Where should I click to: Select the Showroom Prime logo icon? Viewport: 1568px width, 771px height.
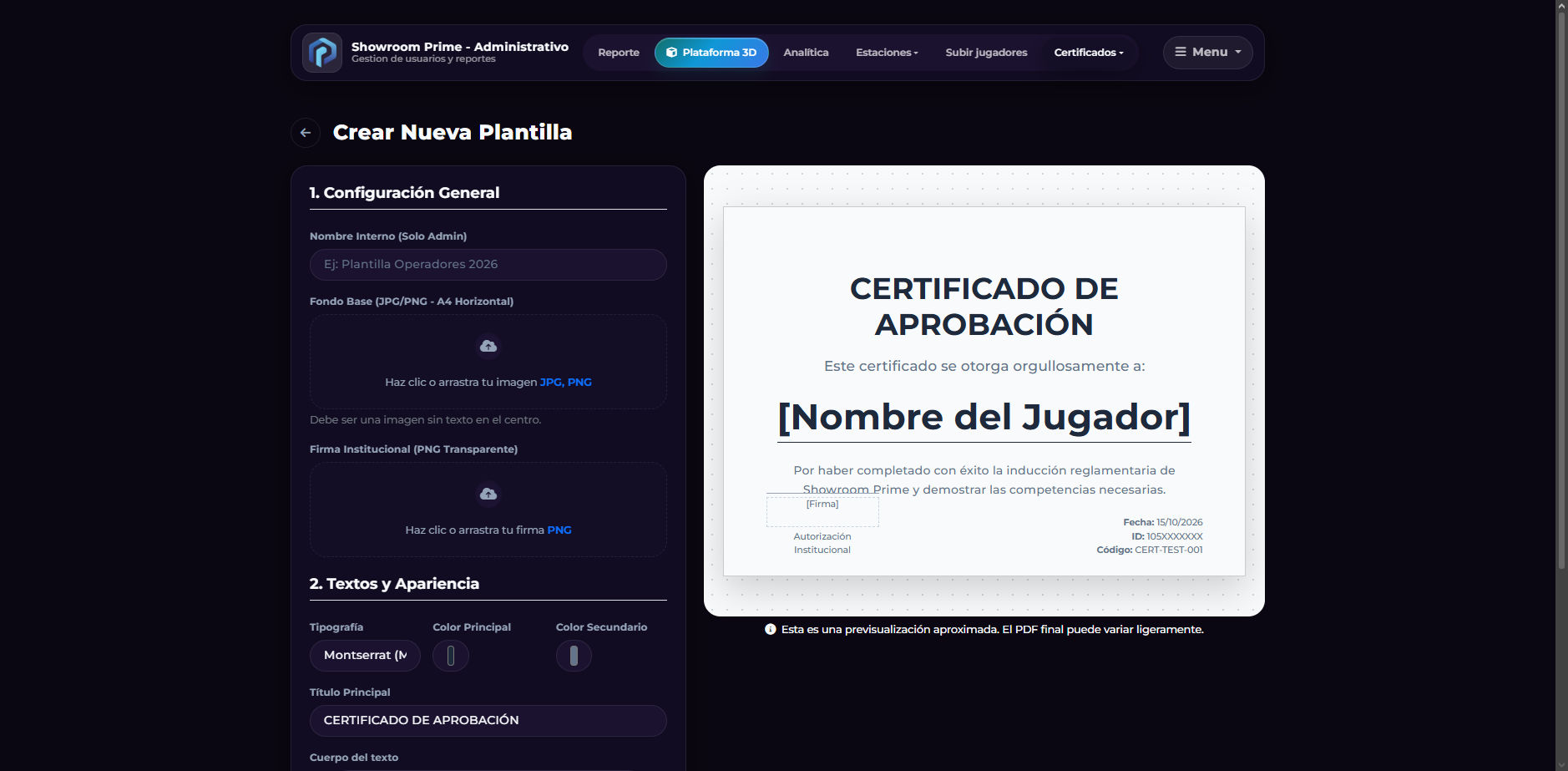coord(322,52)
